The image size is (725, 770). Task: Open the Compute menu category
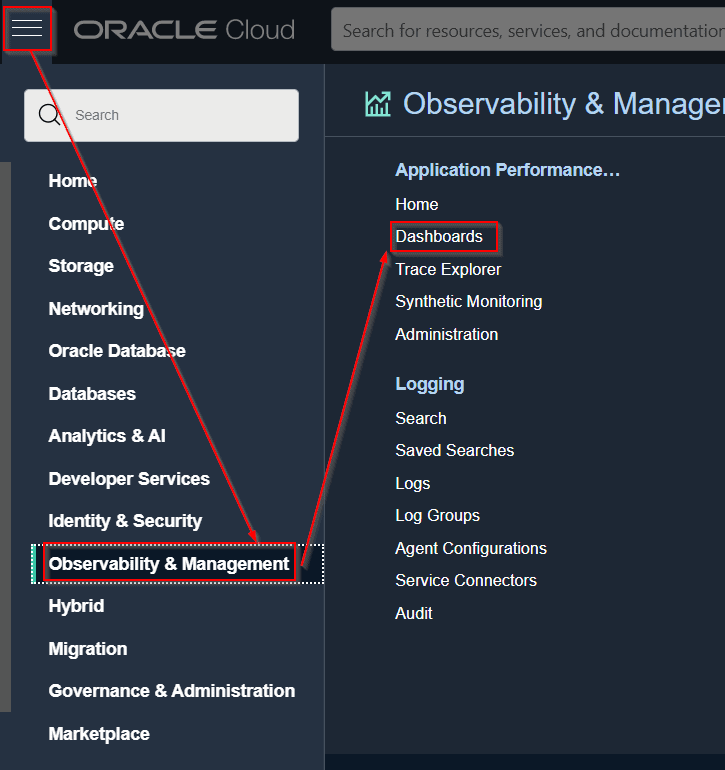tap(86, 224)
